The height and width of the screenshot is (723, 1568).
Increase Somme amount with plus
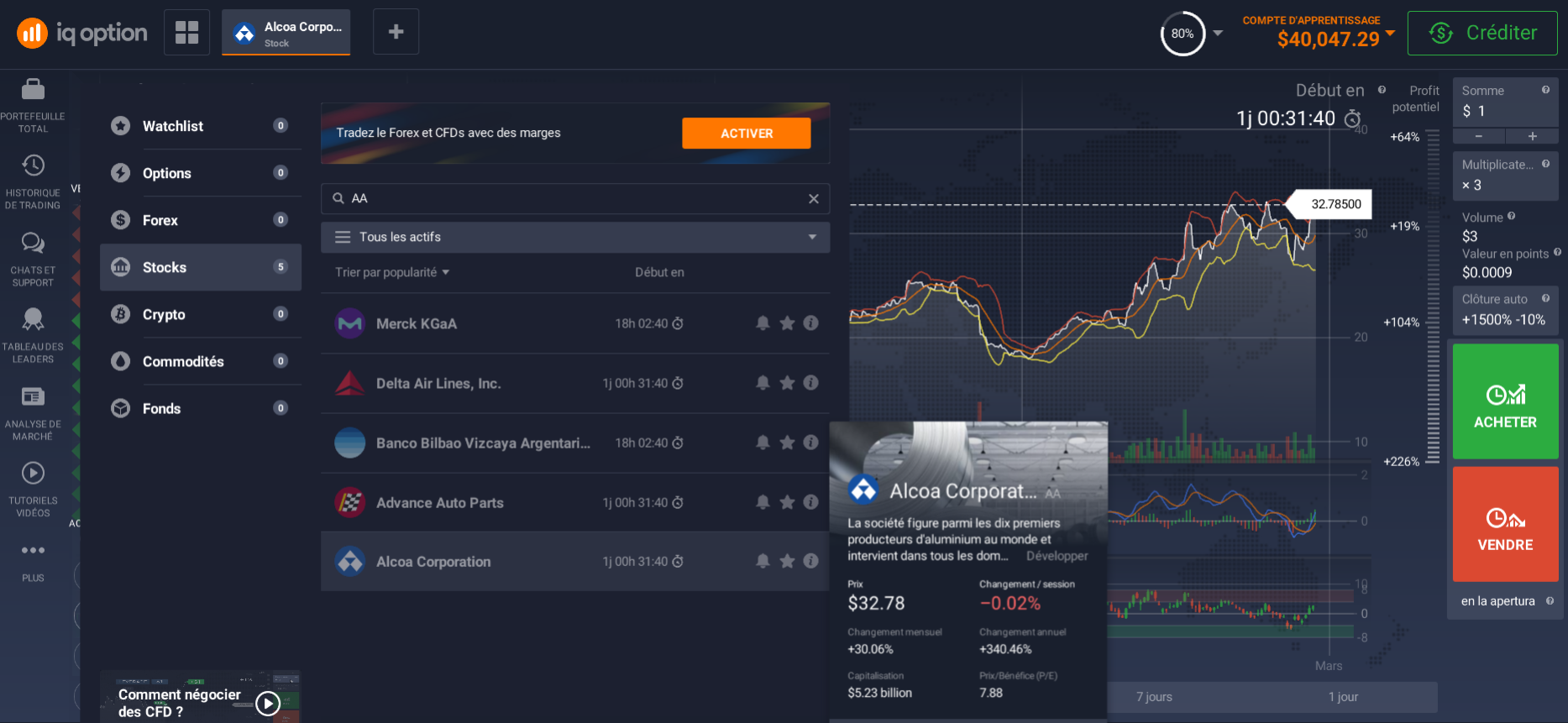pyautogui.click(x=1532, y=136)
